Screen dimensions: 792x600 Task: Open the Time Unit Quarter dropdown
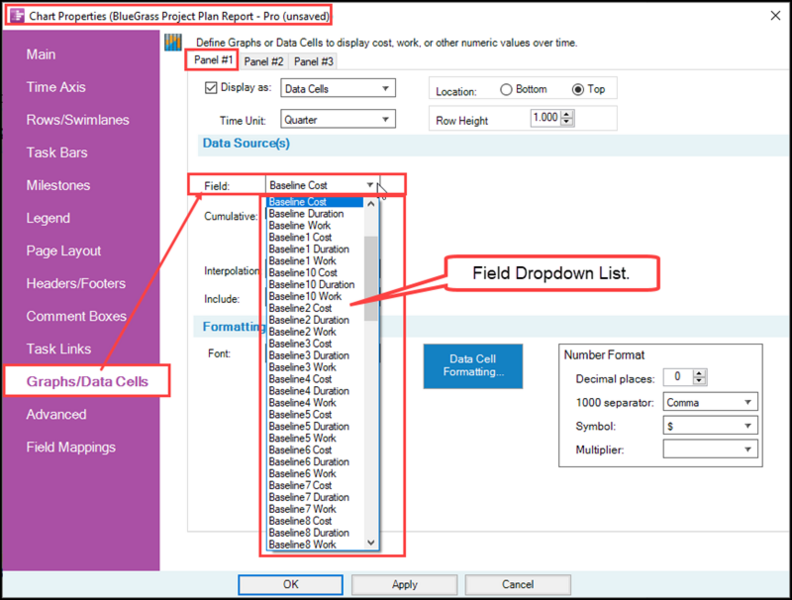pyautogui.click(x=337, y=120)
